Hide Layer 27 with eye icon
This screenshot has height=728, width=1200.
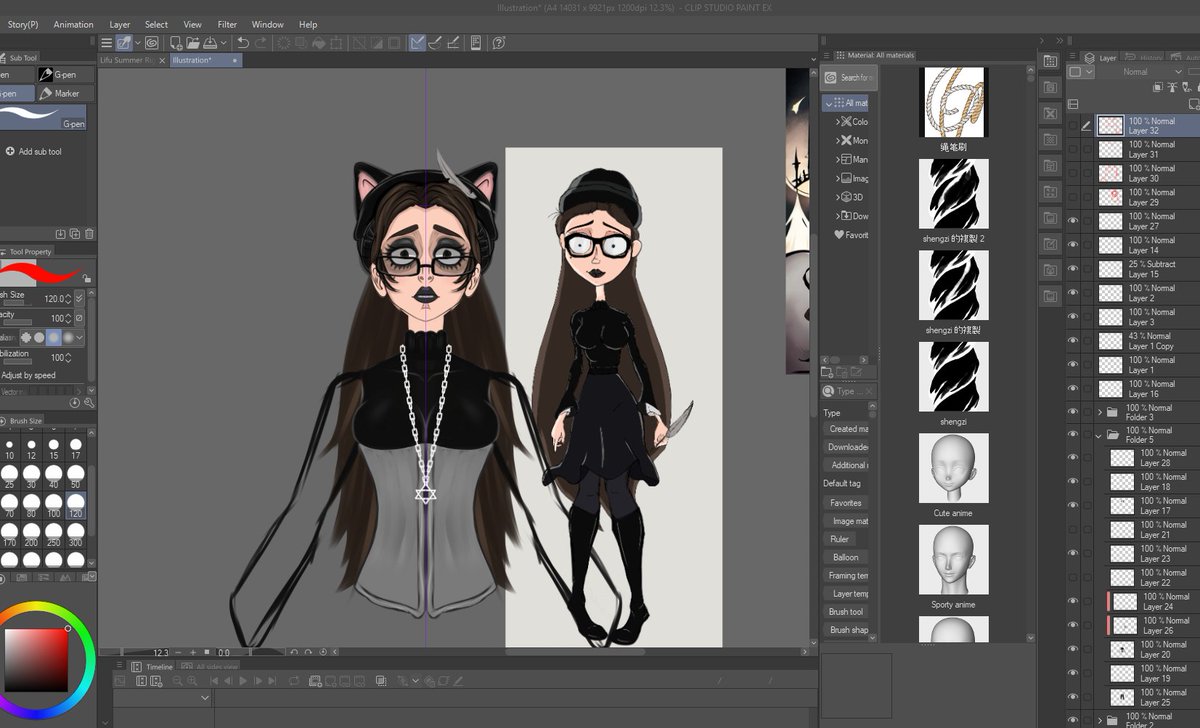[1073, 221]
